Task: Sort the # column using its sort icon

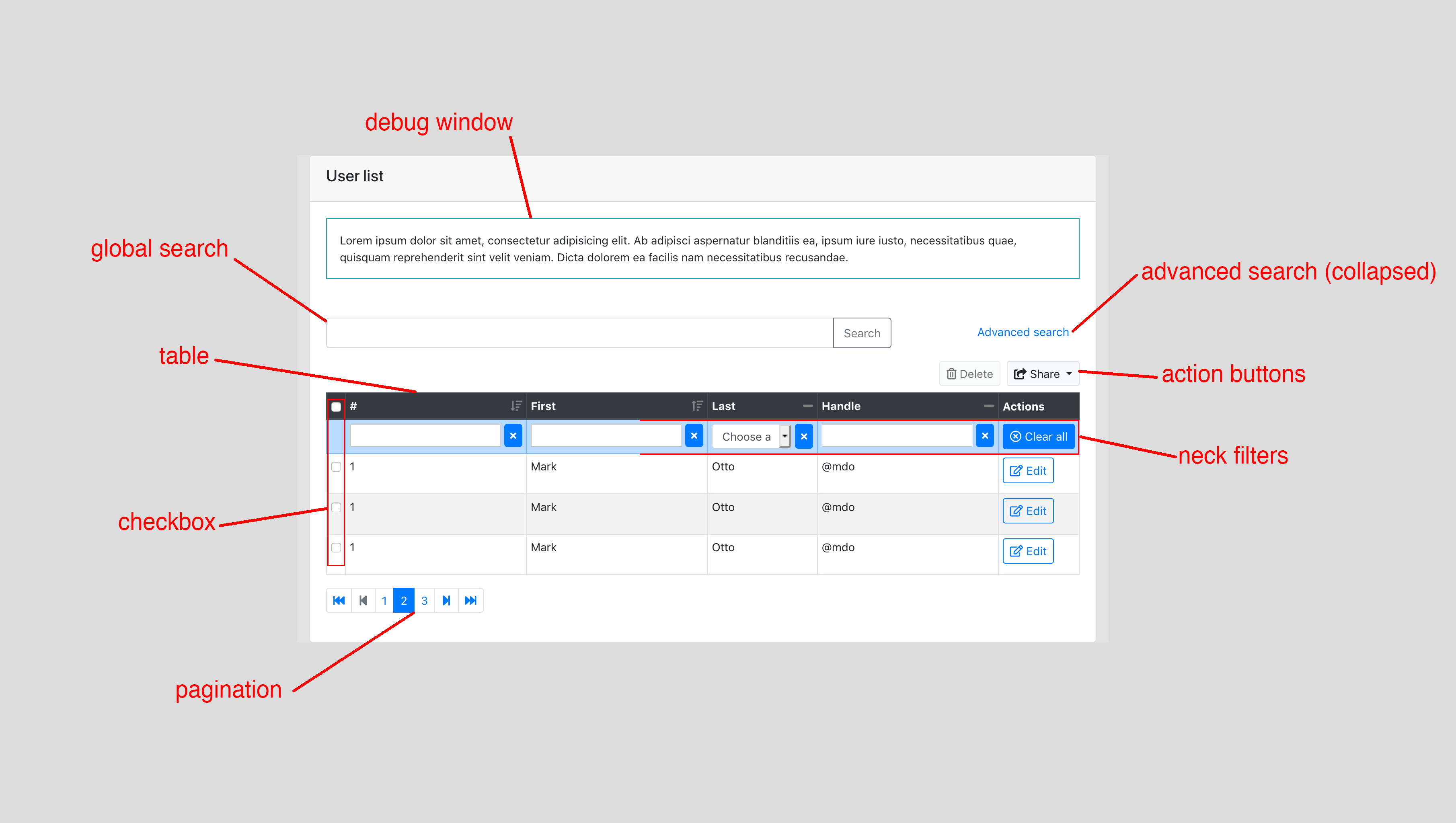Action: click(515, 405)
